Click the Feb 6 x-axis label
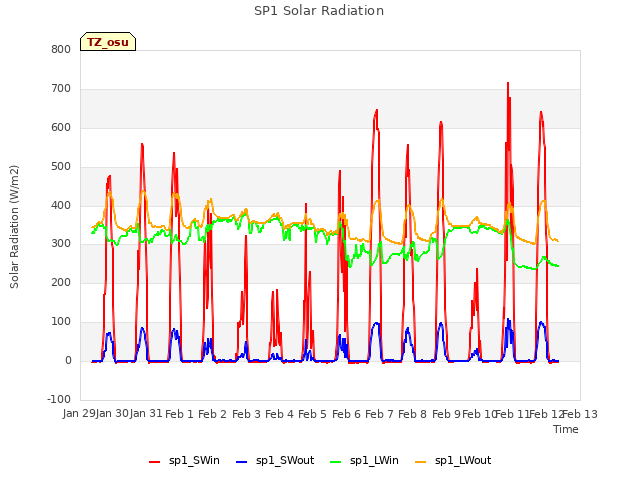The width and height of the screenshot is (640, 480). click(346, 414)
